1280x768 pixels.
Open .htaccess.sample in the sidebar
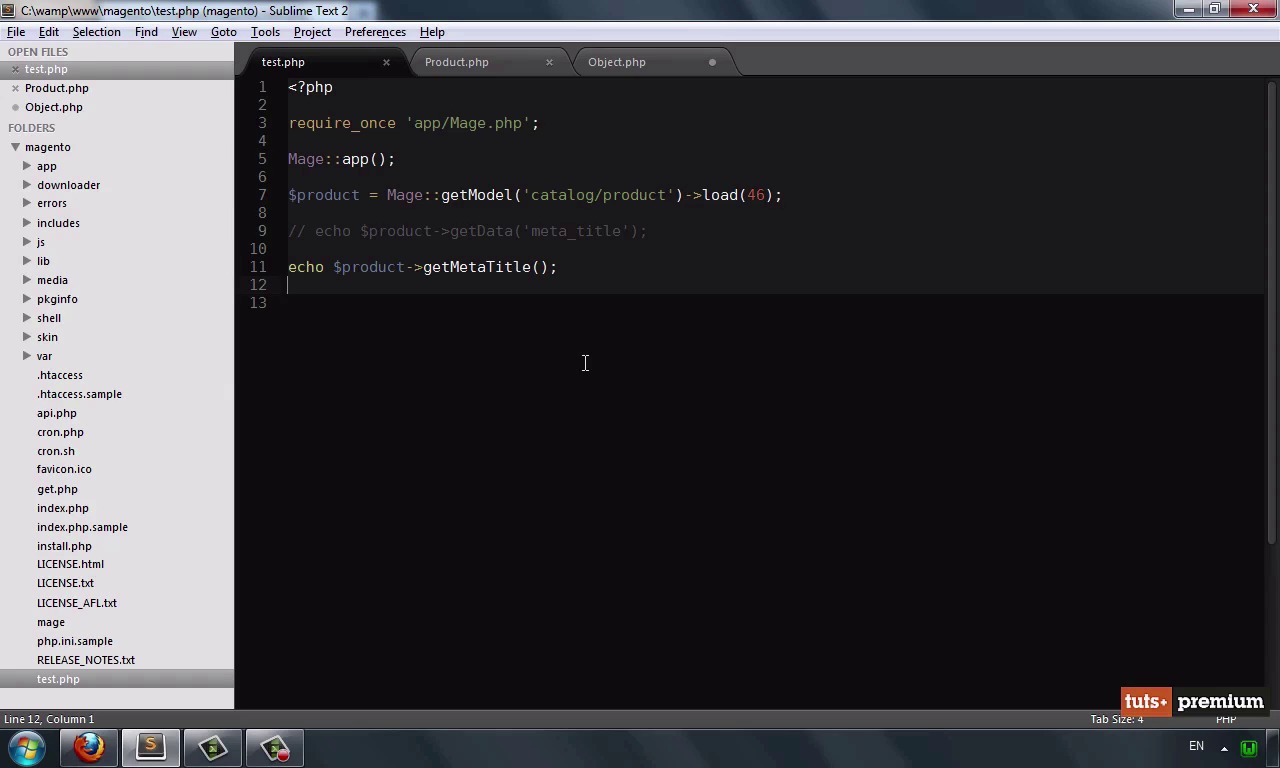coord(79,394)
